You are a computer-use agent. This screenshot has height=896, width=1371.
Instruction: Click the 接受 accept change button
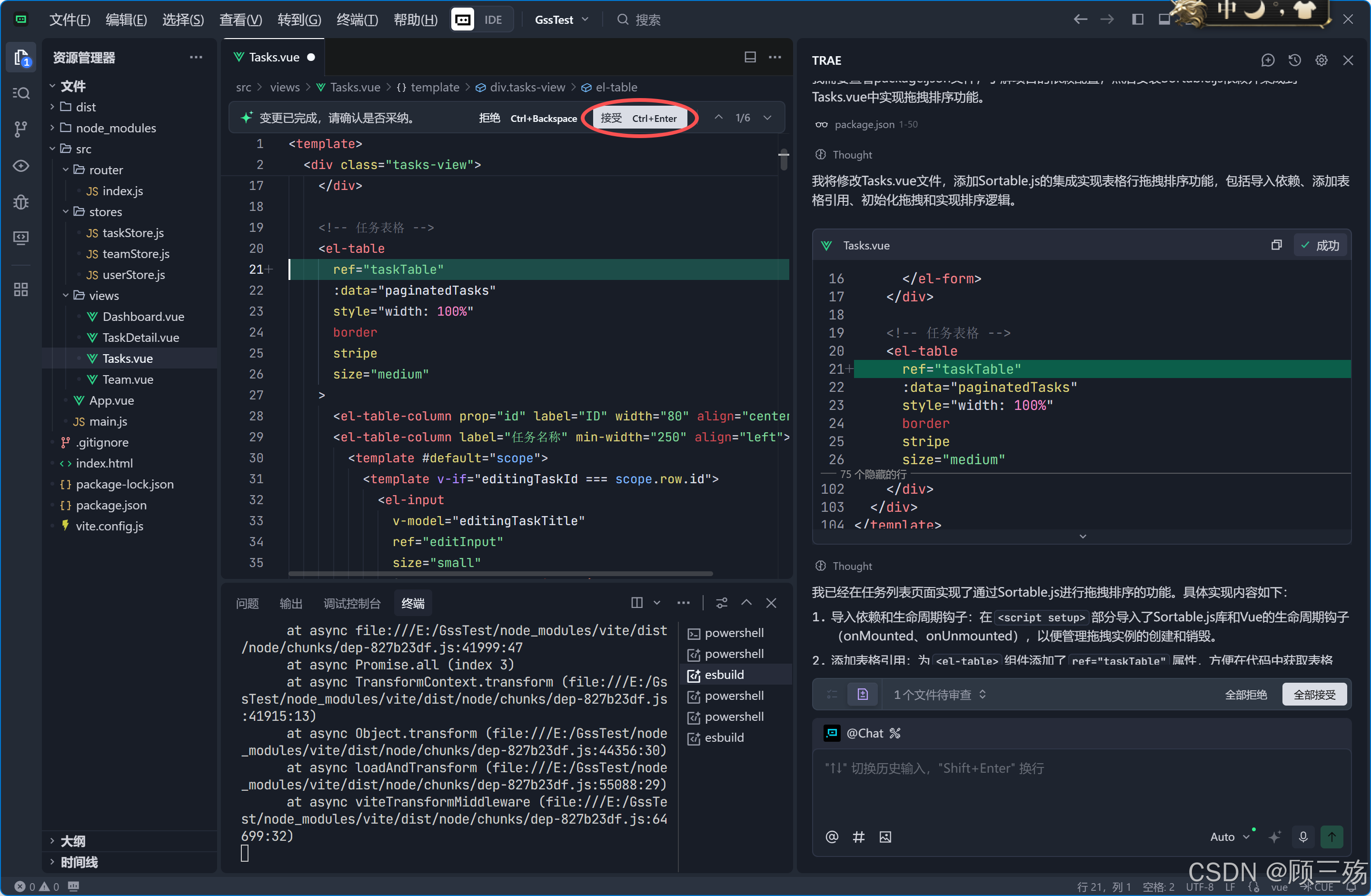coord(639,118)
